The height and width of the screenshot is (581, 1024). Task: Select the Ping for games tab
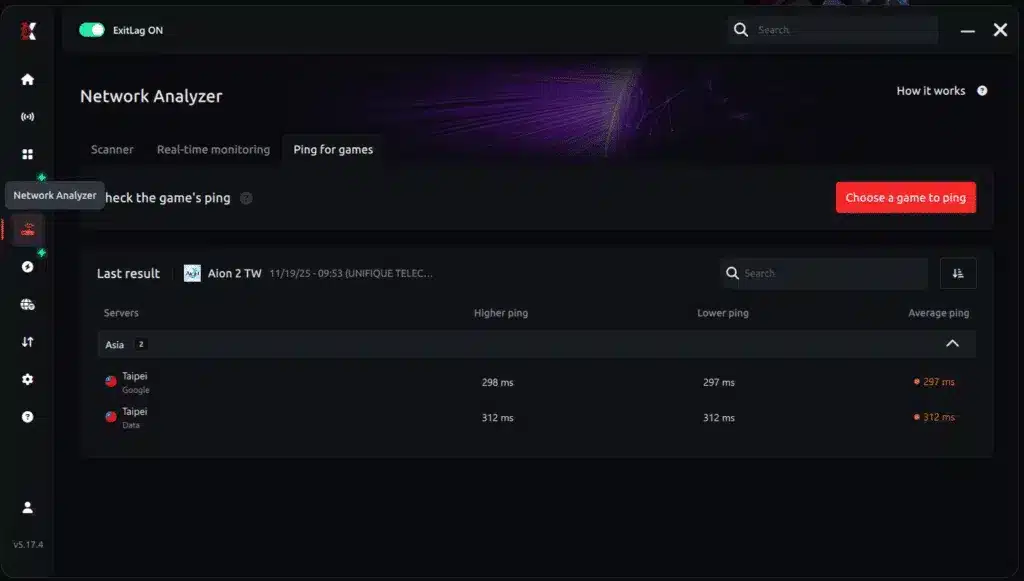pos(333,149)
